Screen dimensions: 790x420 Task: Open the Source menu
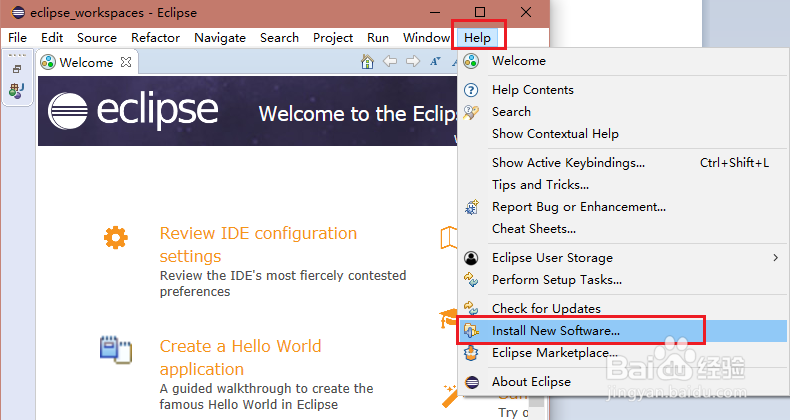[97, 38]
